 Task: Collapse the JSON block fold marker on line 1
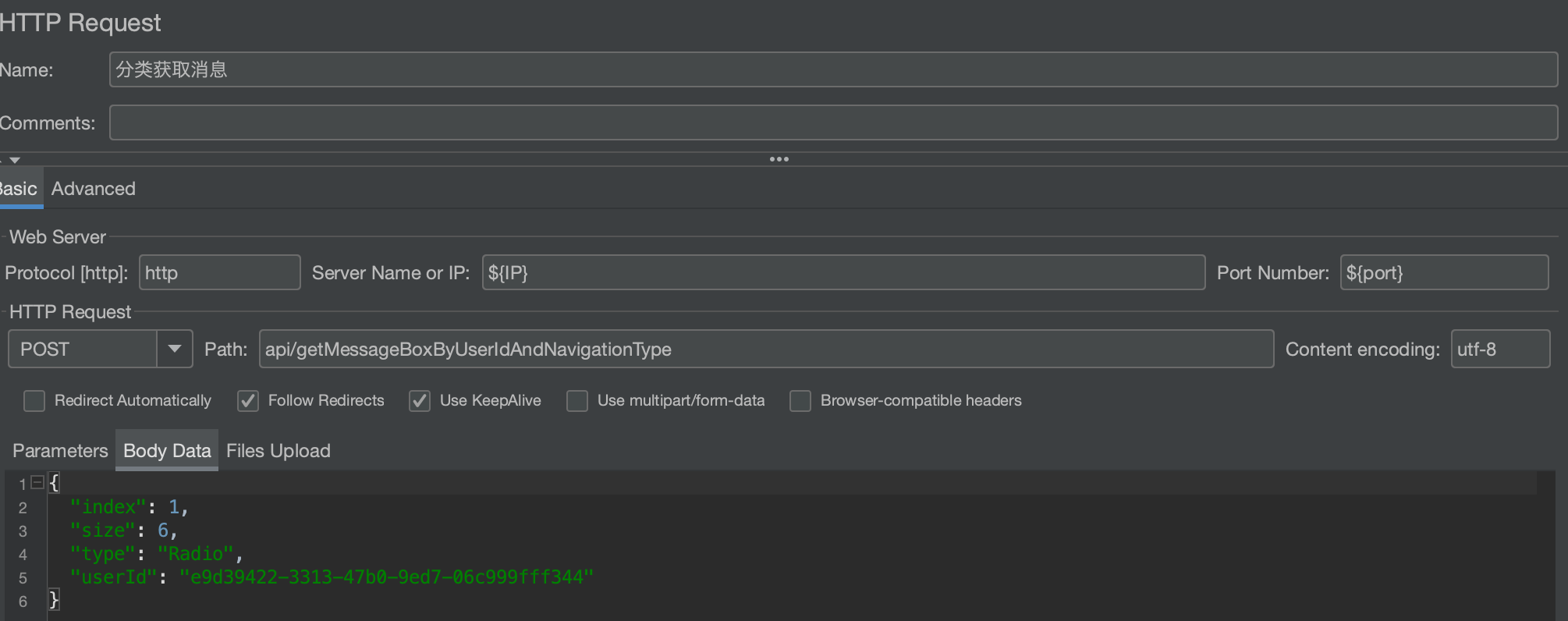[x=37, y=483]
